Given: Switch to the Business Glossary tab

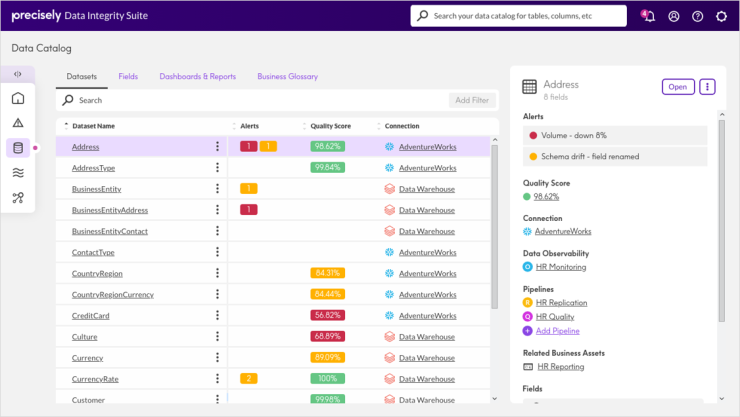Looking at the screenshot, I should (x=287, y=76).
